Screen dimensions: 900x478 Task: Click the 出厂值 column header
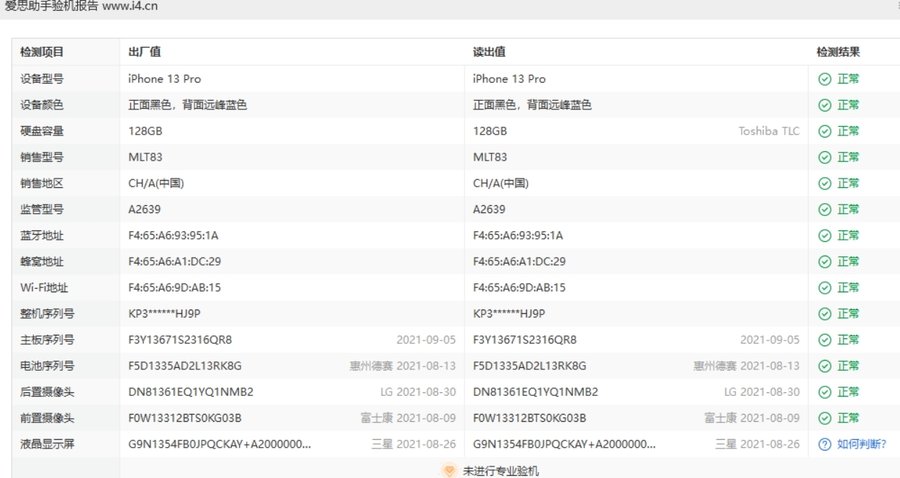point(145,52)
